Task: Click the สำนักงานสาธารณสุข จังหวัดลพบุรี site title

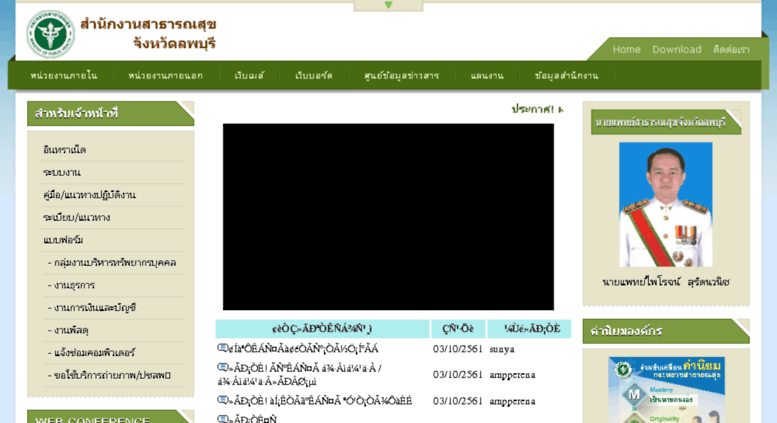Action: coord(148,34)
